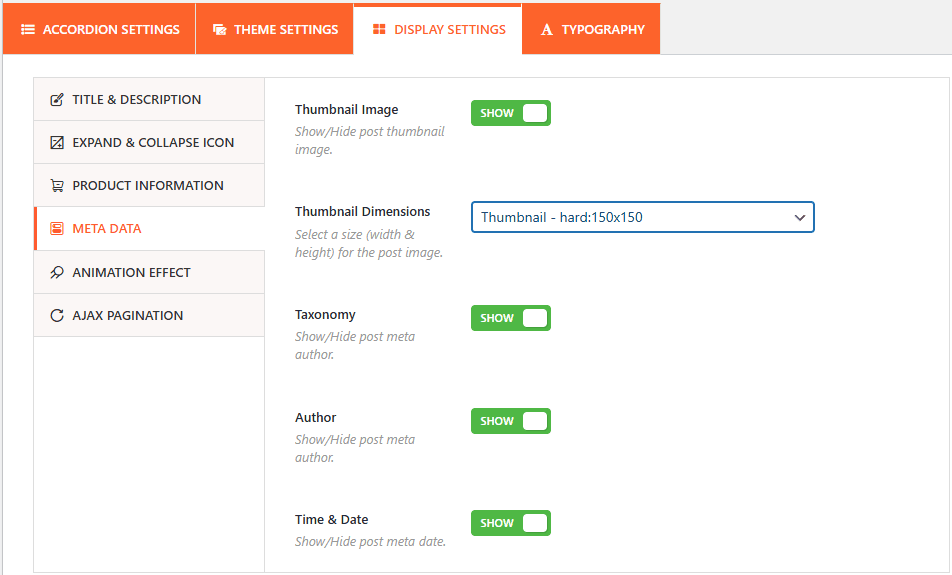
Task: Open the Product Information sidebar section
Action: (148, 186)
